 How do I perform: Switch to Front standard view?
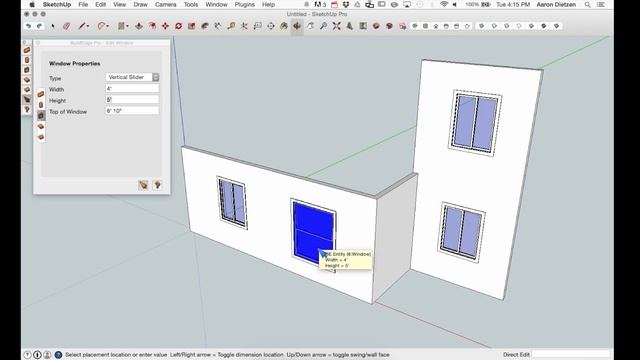(x=436, y=26)
